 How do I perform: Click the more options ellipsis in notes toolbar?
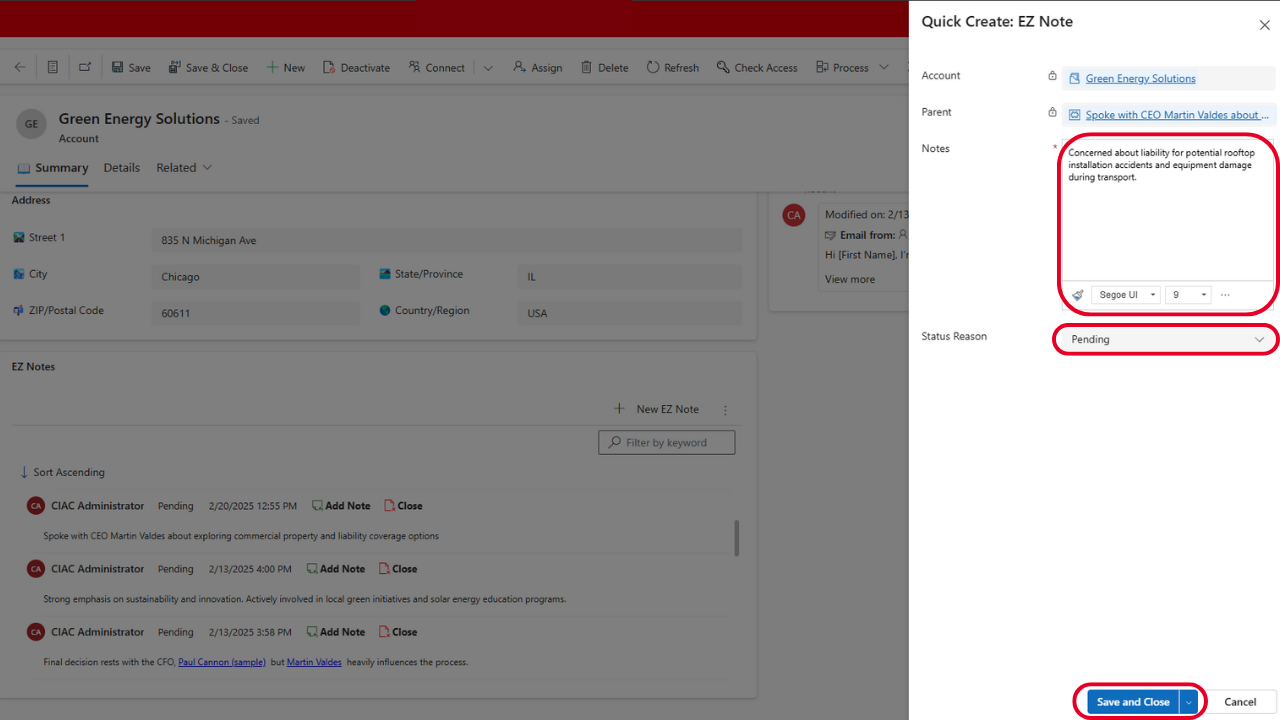point(1225,295)
